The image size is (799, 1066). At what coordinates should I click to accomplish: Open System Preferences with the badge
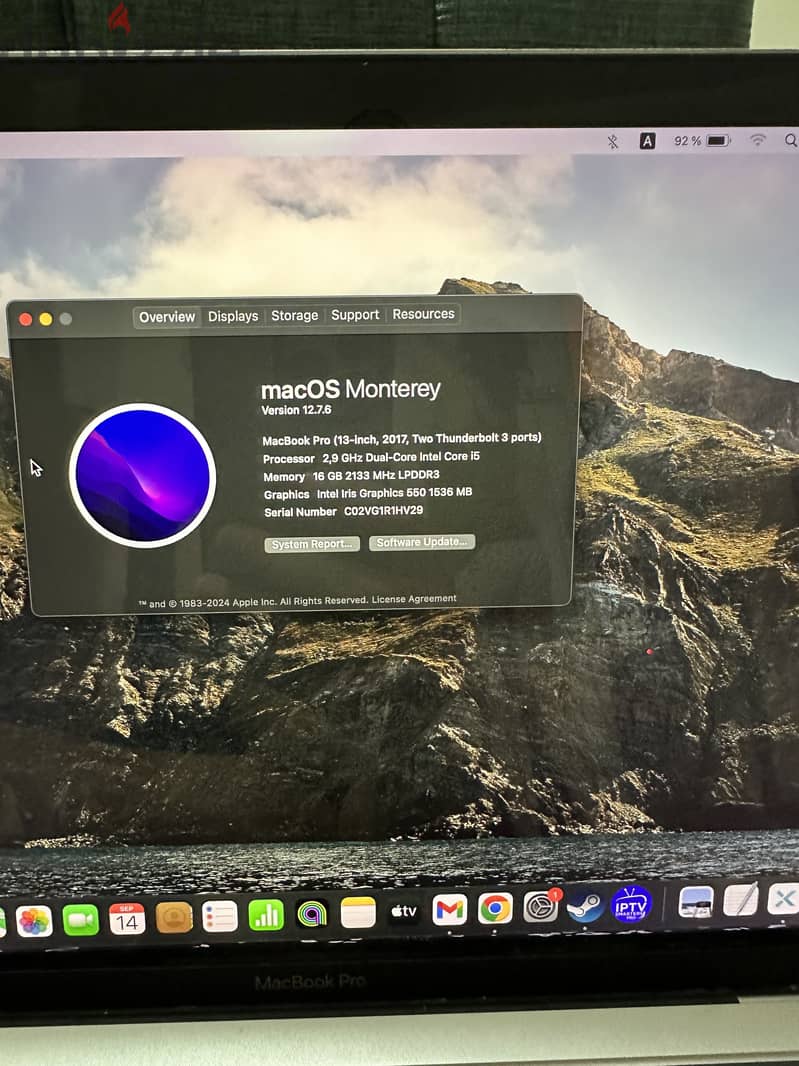click(541, 906)
